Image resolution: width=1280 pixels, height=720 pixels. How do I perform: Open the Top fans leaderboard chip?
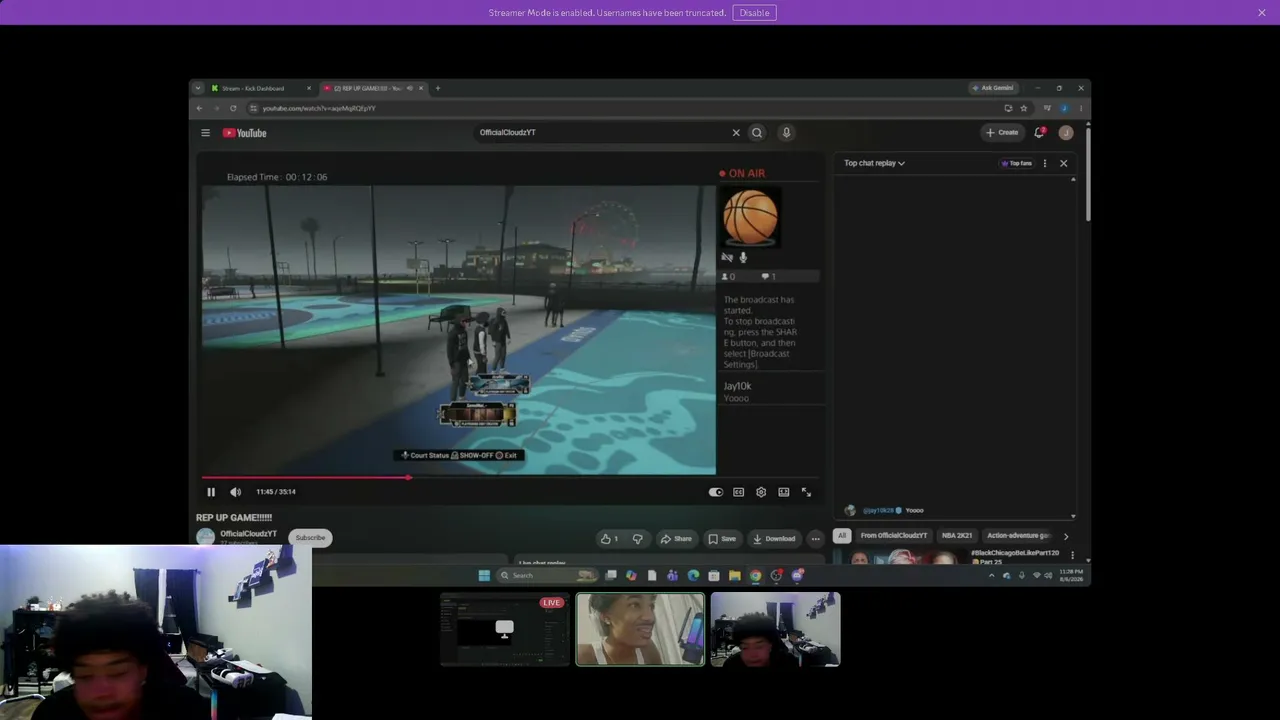(x=1016, y=163)
